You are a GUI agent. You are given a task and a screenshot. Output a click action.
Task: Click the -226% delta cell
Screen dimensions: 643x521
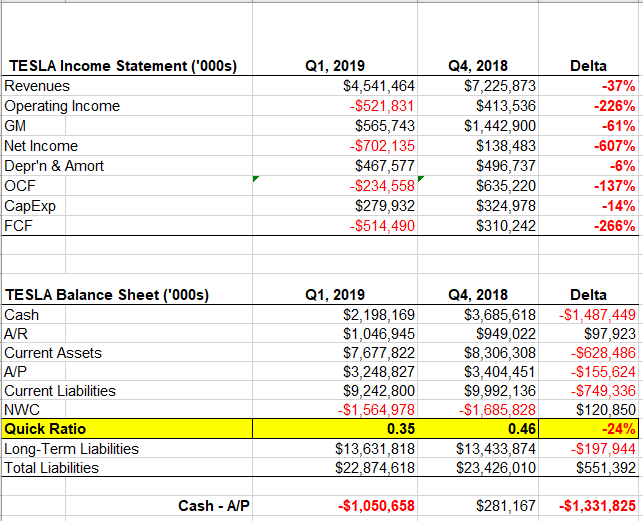tap(615, 106)
